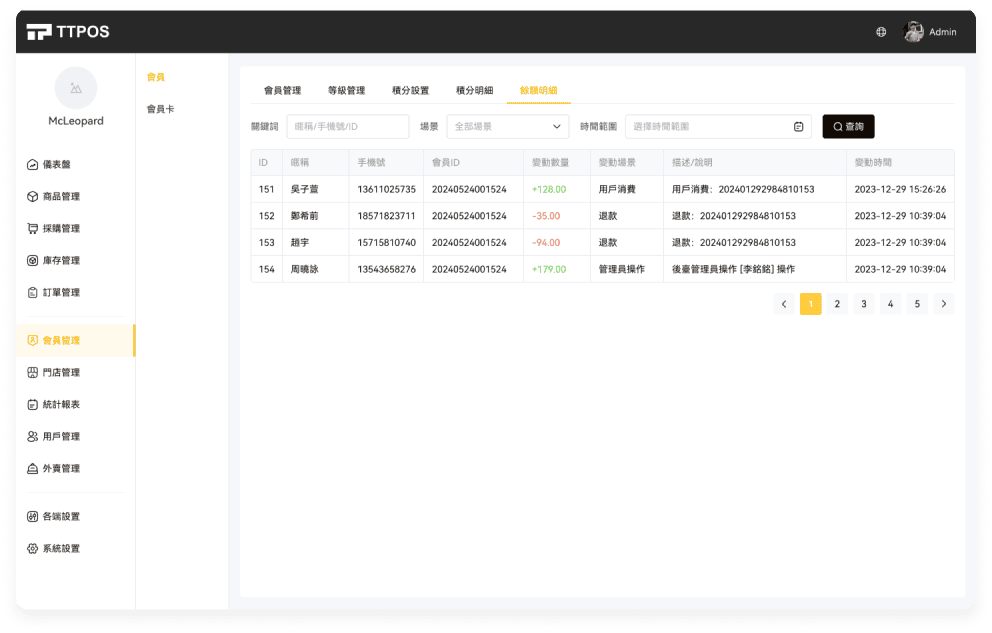The height and width of the screenshot is (633, 992).
Task: Go to next page with right chevron
Action: tap(943, 304)
